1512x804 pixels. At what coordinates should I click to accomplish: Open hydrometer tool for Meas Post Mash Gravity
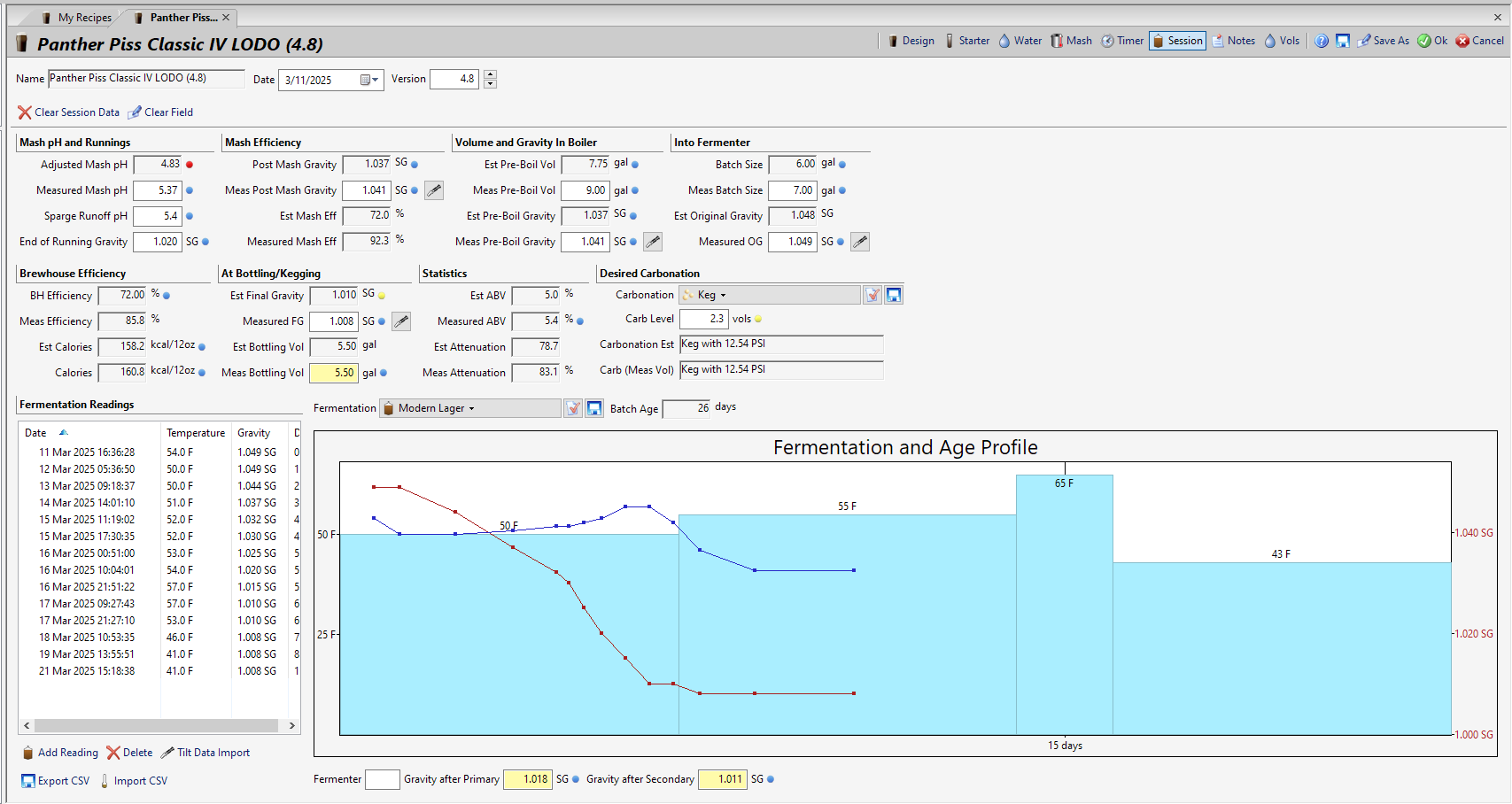pyautogui.click(x=434, y=190)
